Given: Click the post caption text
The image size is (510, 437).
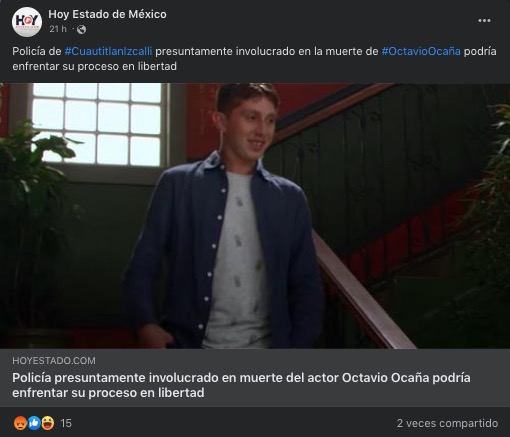Looking at the screenshot, I should pos(254,59).
